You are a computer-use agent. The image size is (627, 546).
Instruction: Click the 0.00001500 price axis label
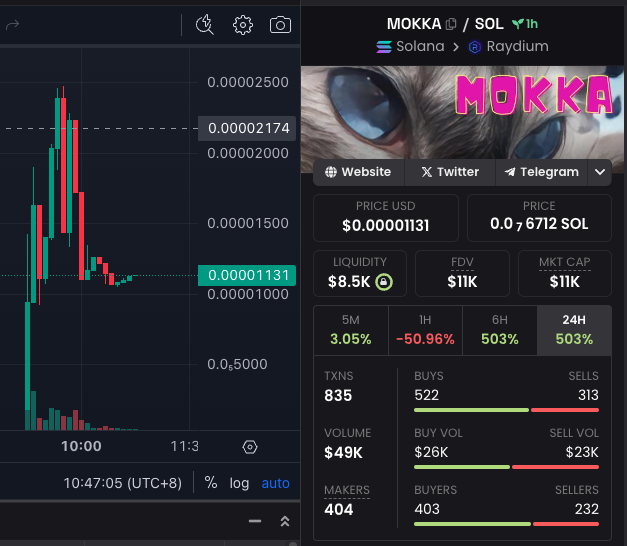[248, 223]
